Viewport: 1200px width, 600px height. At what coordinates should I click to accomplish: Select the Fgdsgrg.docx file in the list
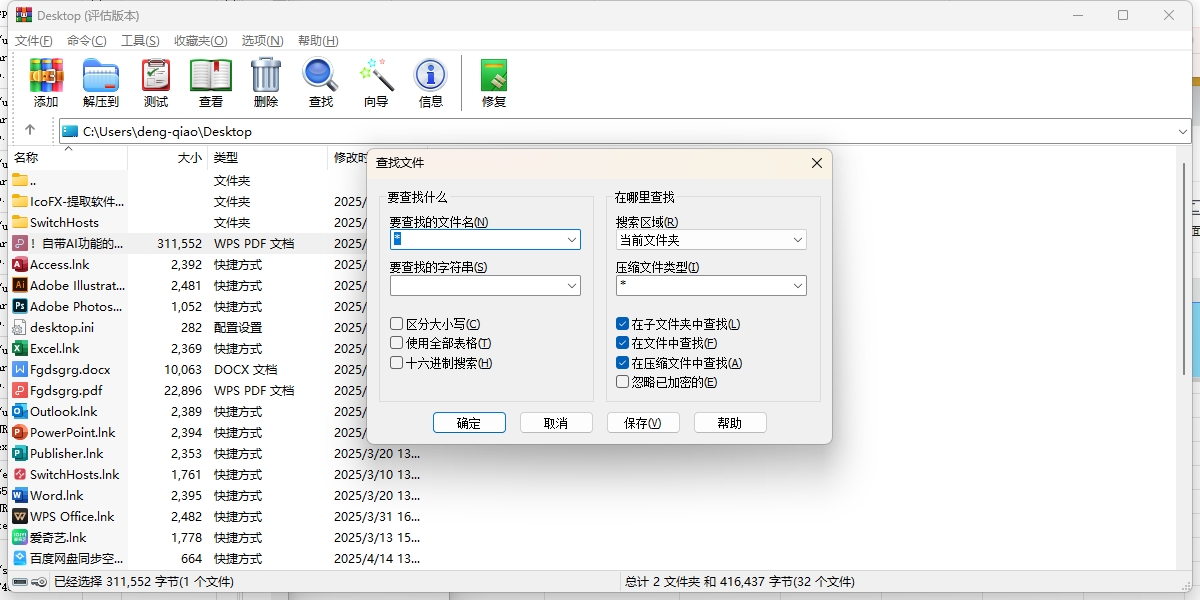coord(68,369)
